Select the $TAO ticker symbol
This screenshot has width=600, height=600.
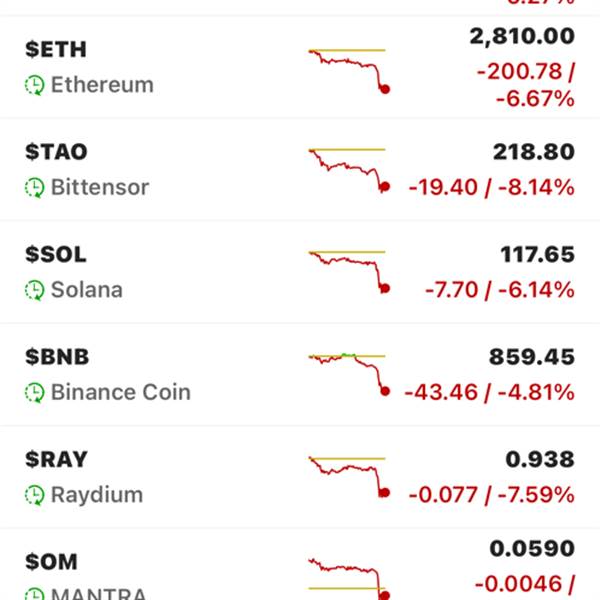point(56,152)
